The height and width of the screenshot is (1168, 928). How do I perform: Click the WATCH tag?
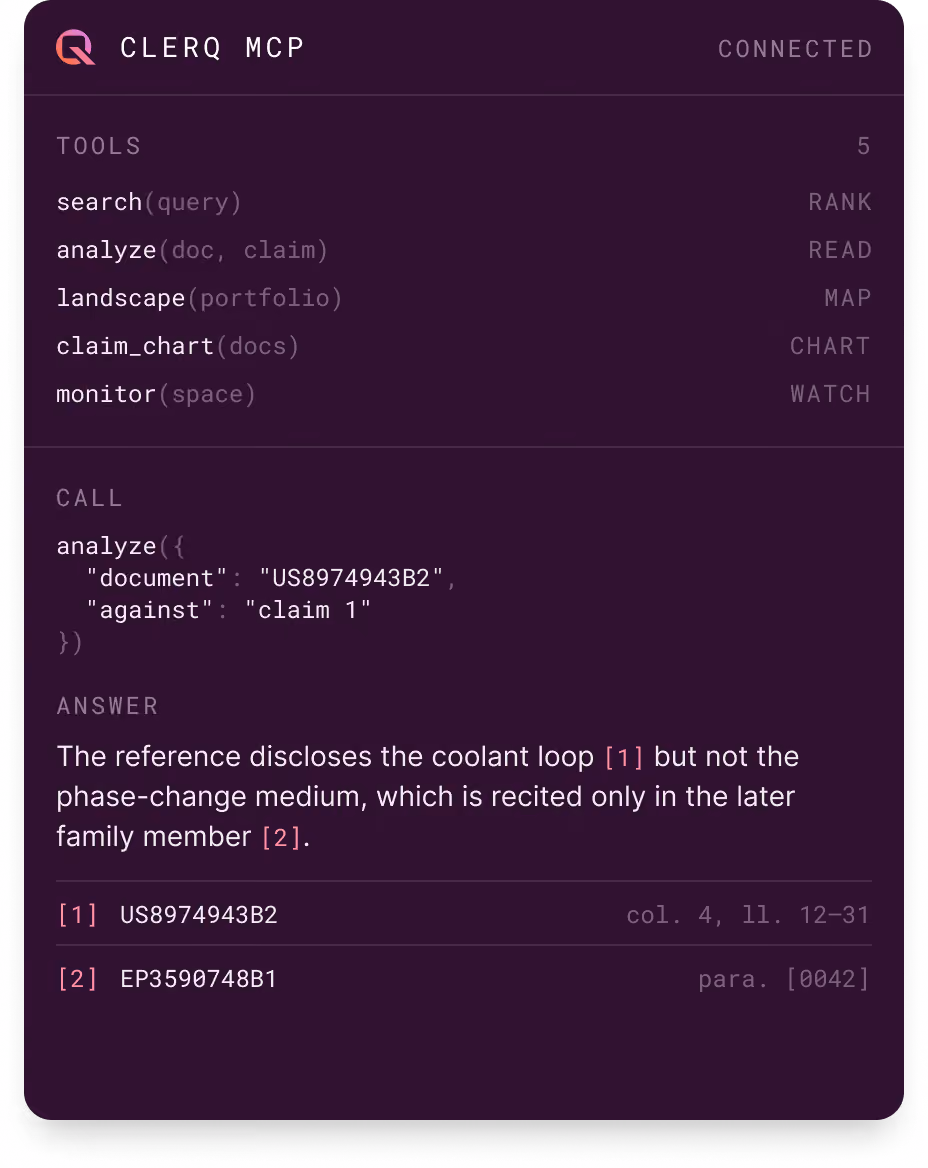pyautogui.click(x=830, y=394)
